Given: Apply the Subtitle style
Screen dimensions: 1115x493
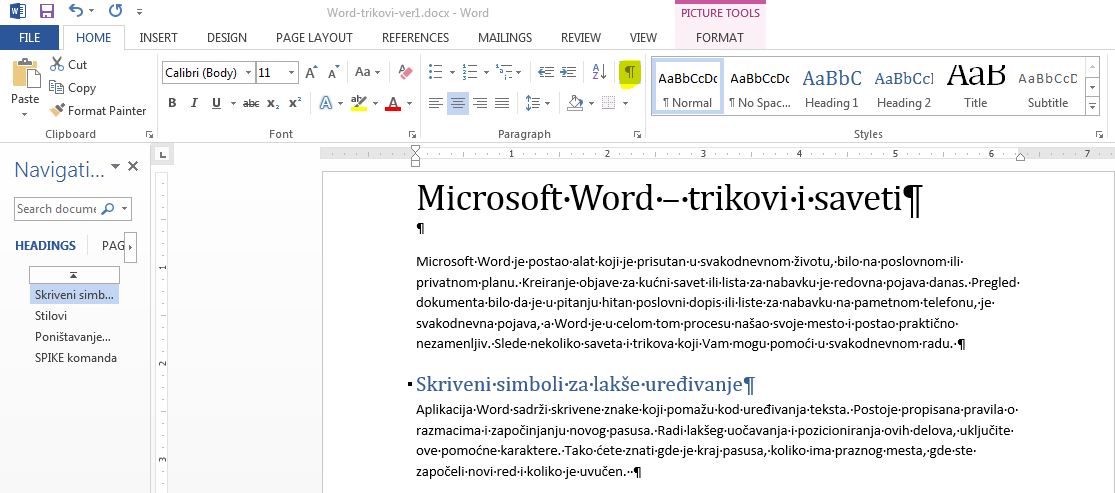Looking at the screenshot, I should [1048, 86].
